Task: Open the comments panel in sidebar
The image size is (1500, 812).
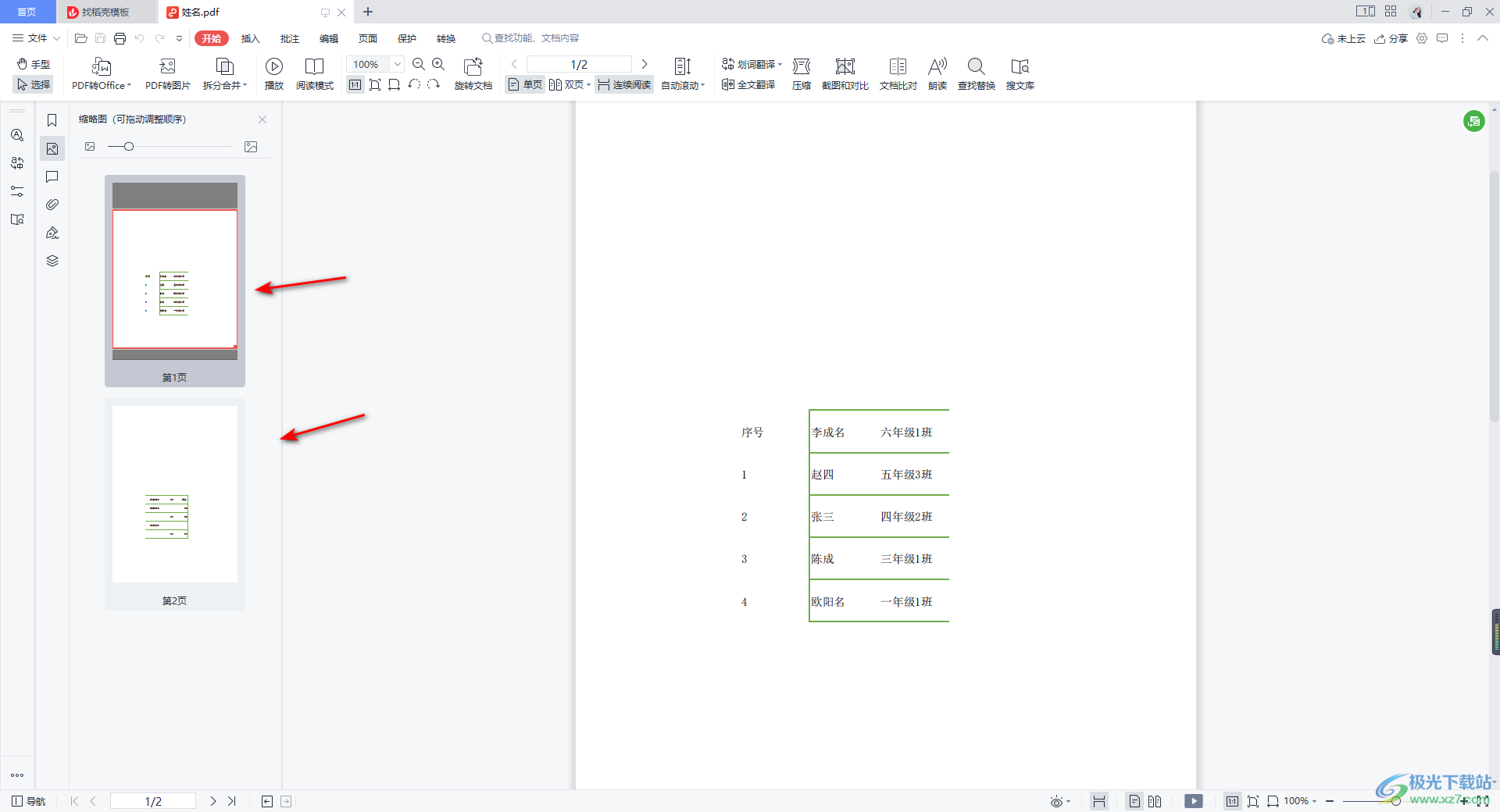Action: (52, 176)
